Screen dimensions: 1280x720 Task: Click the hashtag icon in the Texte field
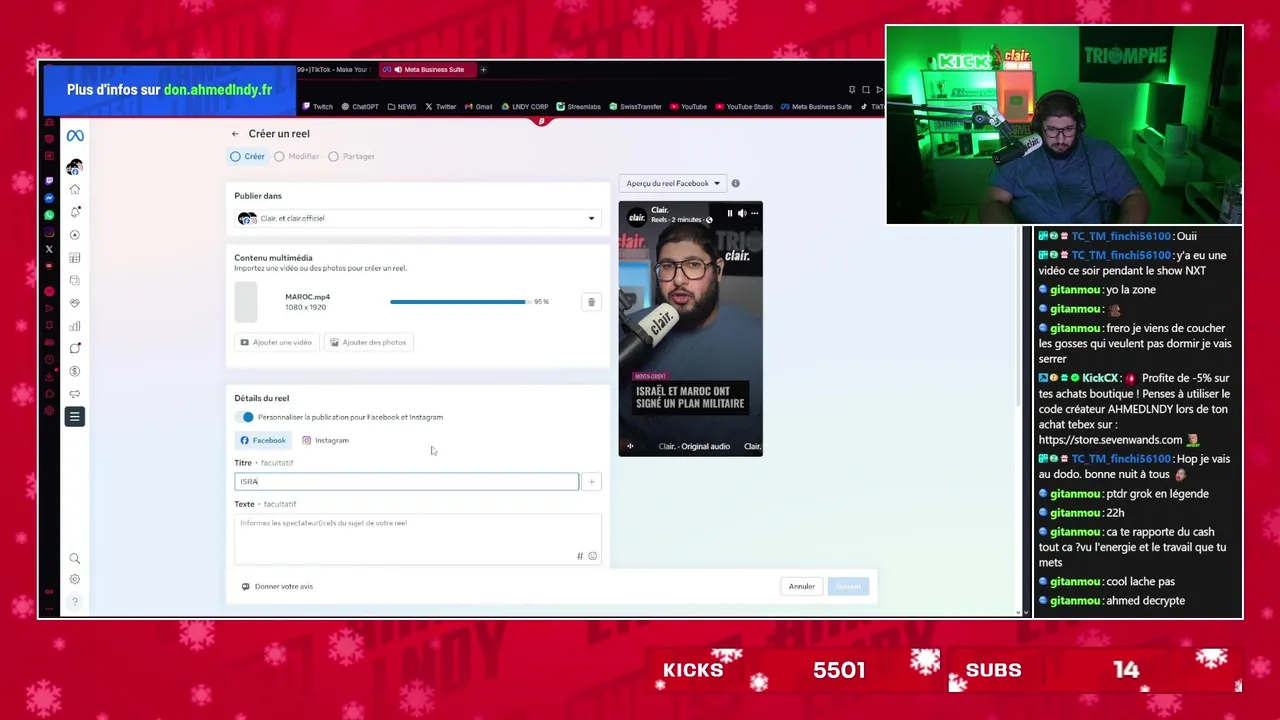(x=580, y=556)
